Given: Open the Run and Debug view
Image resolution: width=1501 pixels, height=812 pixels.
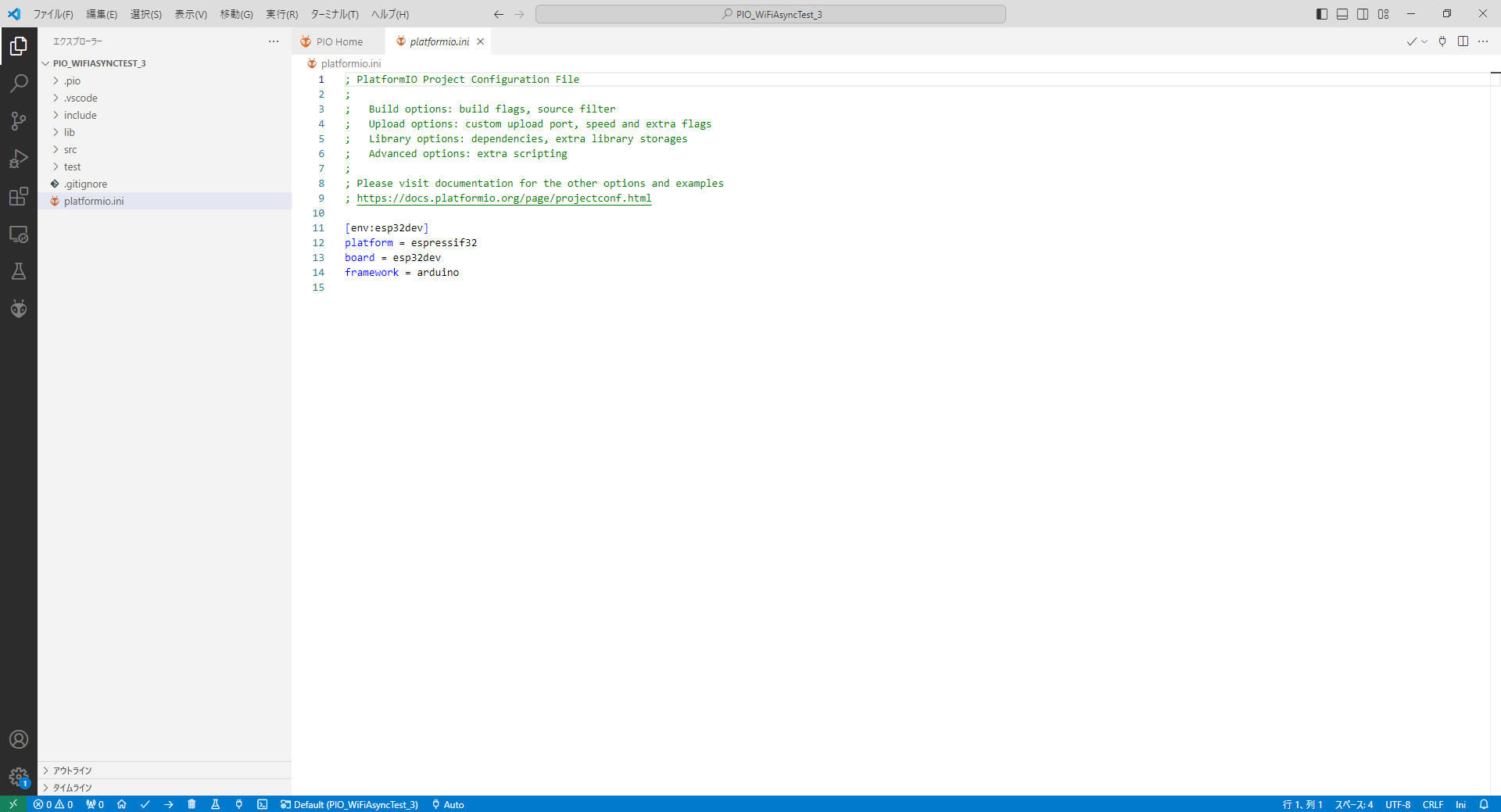Looking at the screenshot, I should (19, 159).
